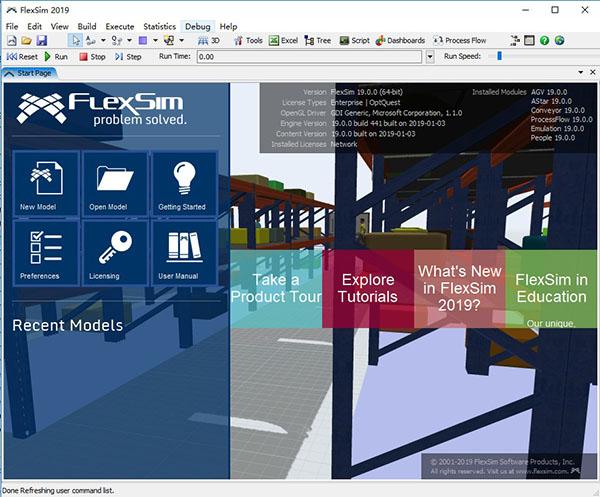Image resolution: width=600 pixels, height=497 pixels.
Task: Open the Debug menu
Action: point(198,26)
